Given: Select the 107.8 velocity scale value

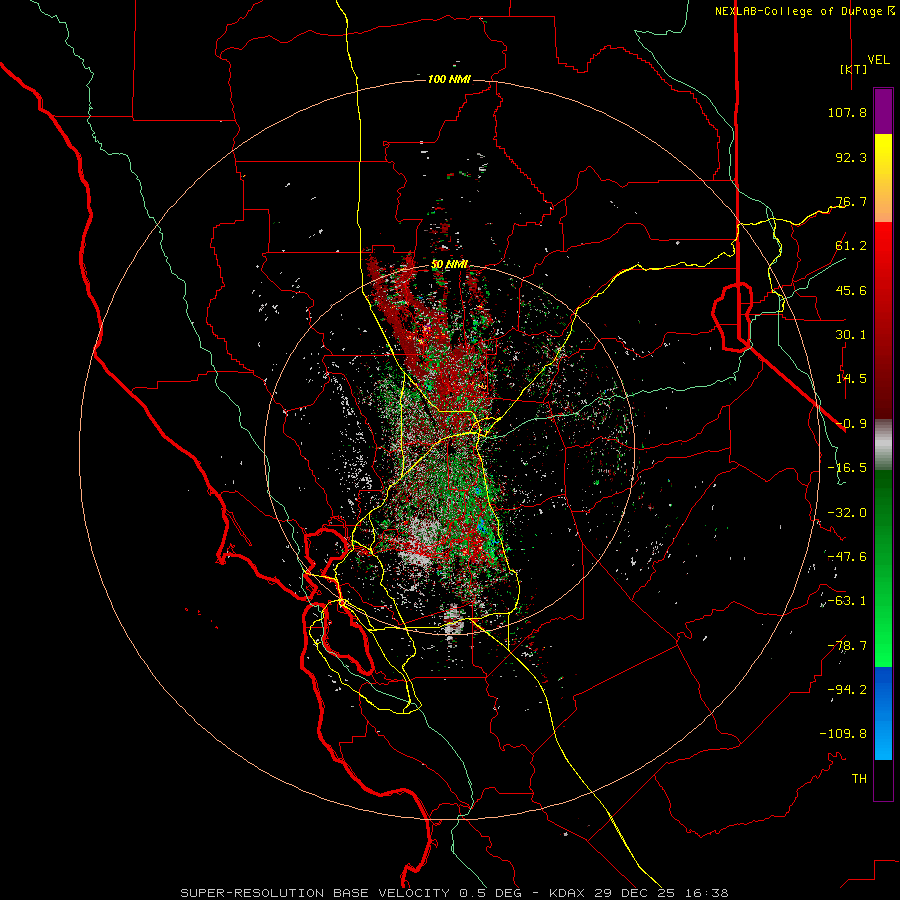Looking at the screenshot, I should point(847,112).
